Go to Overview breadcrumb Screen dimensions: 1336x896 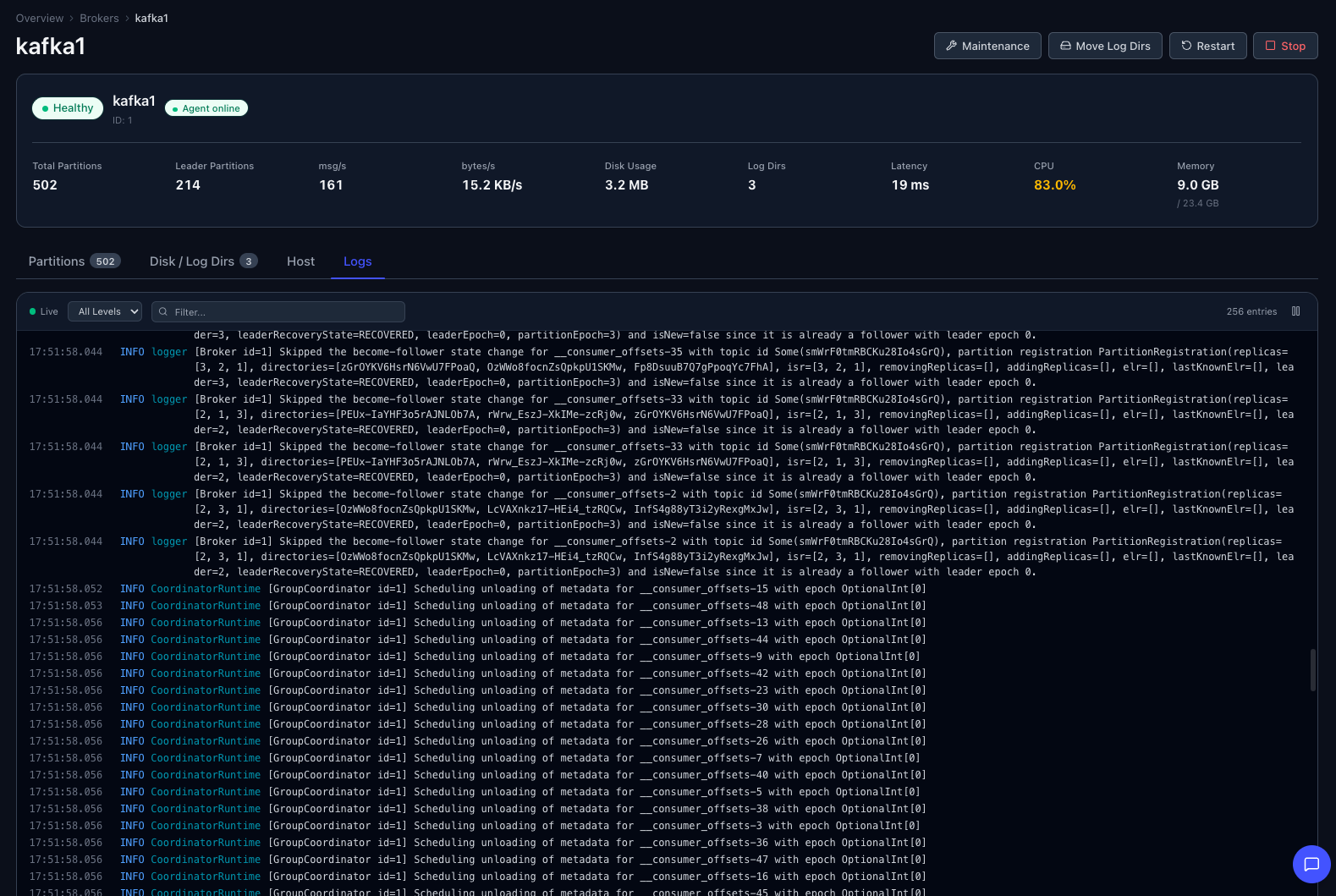tap(39, 18)
